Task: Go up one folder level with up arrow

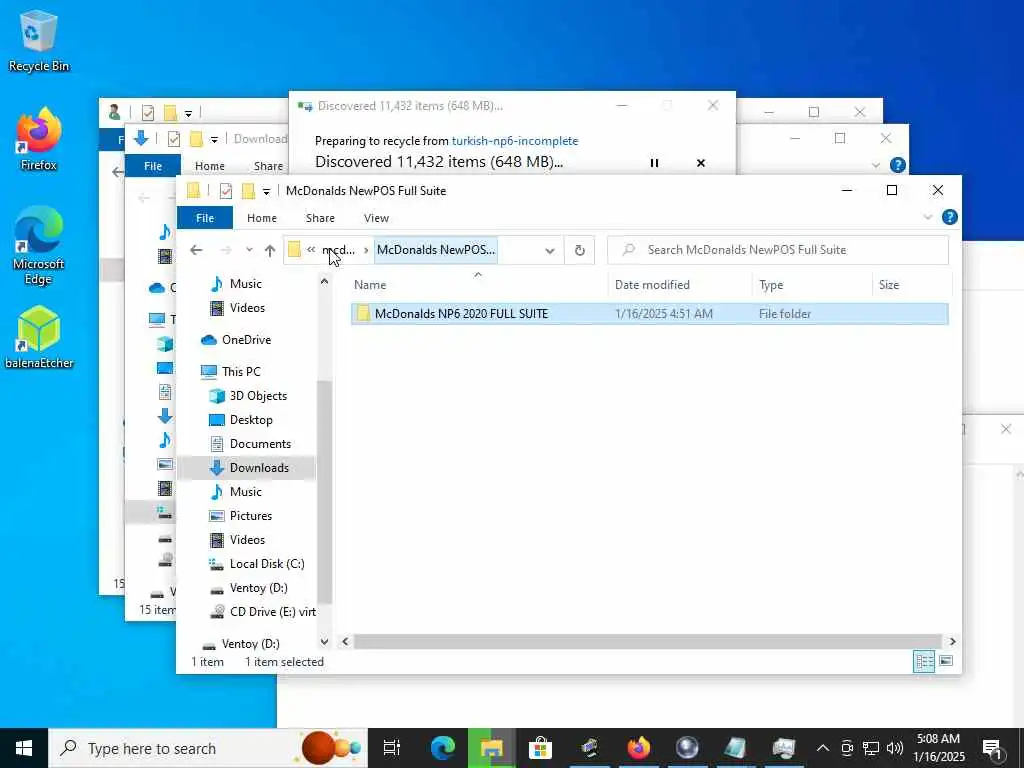Action: pos(270,250)
